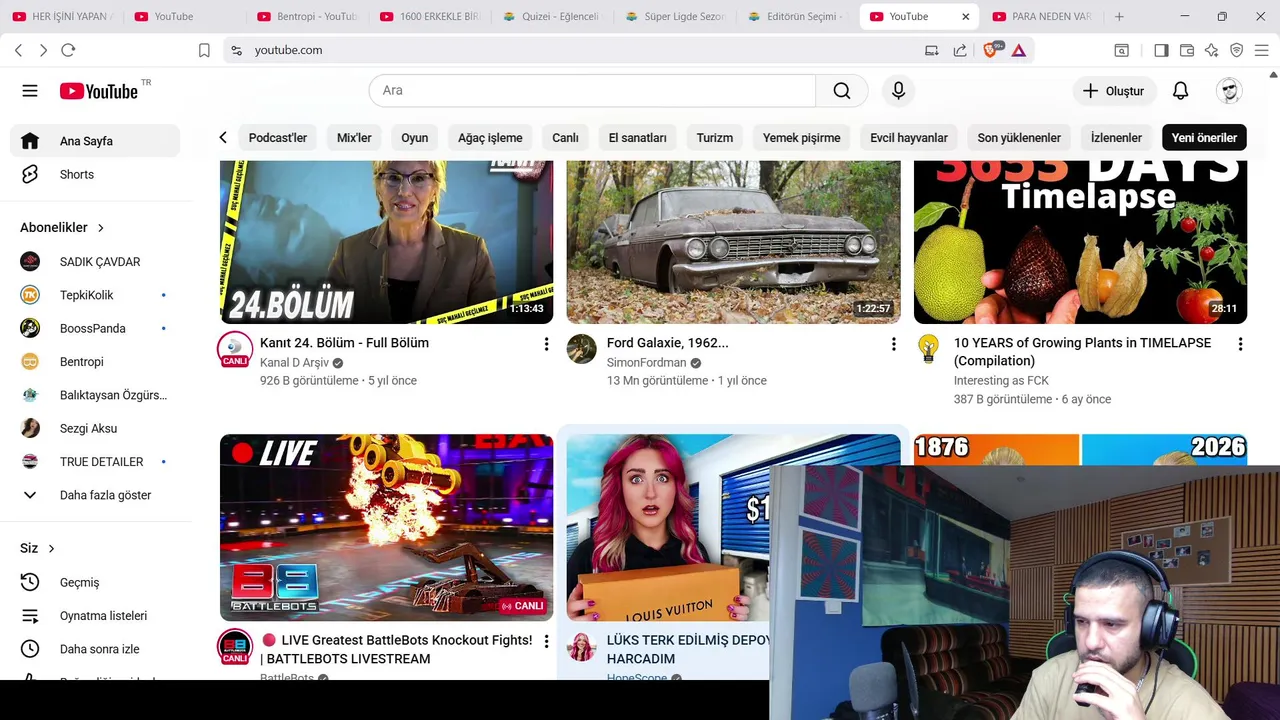Click Interesting as FCK channel avatar
Screen dimensions: 1280x720
click(x=929, y=349)
